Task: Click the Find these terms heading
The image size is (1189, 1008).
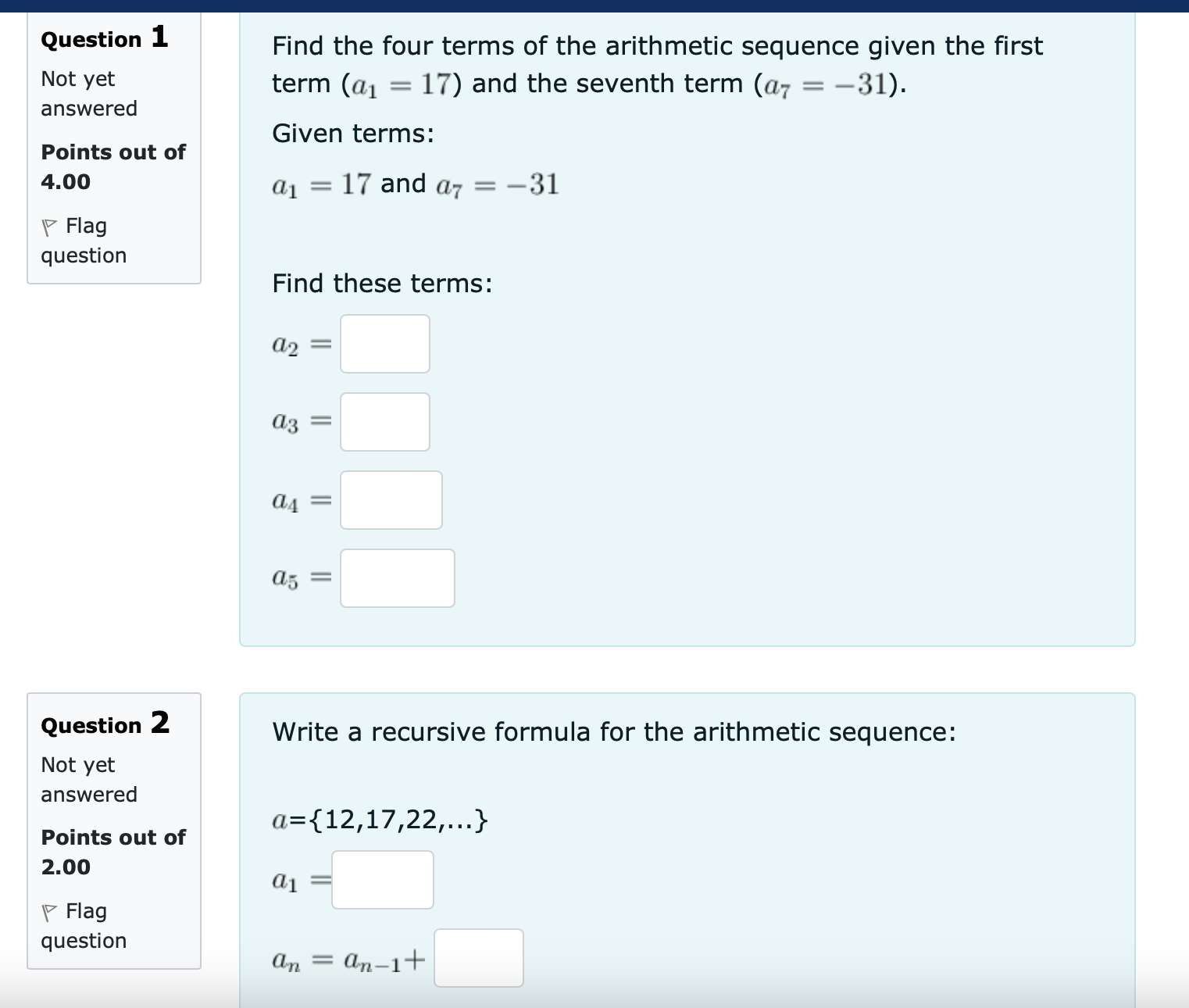Action: point(381,284)
